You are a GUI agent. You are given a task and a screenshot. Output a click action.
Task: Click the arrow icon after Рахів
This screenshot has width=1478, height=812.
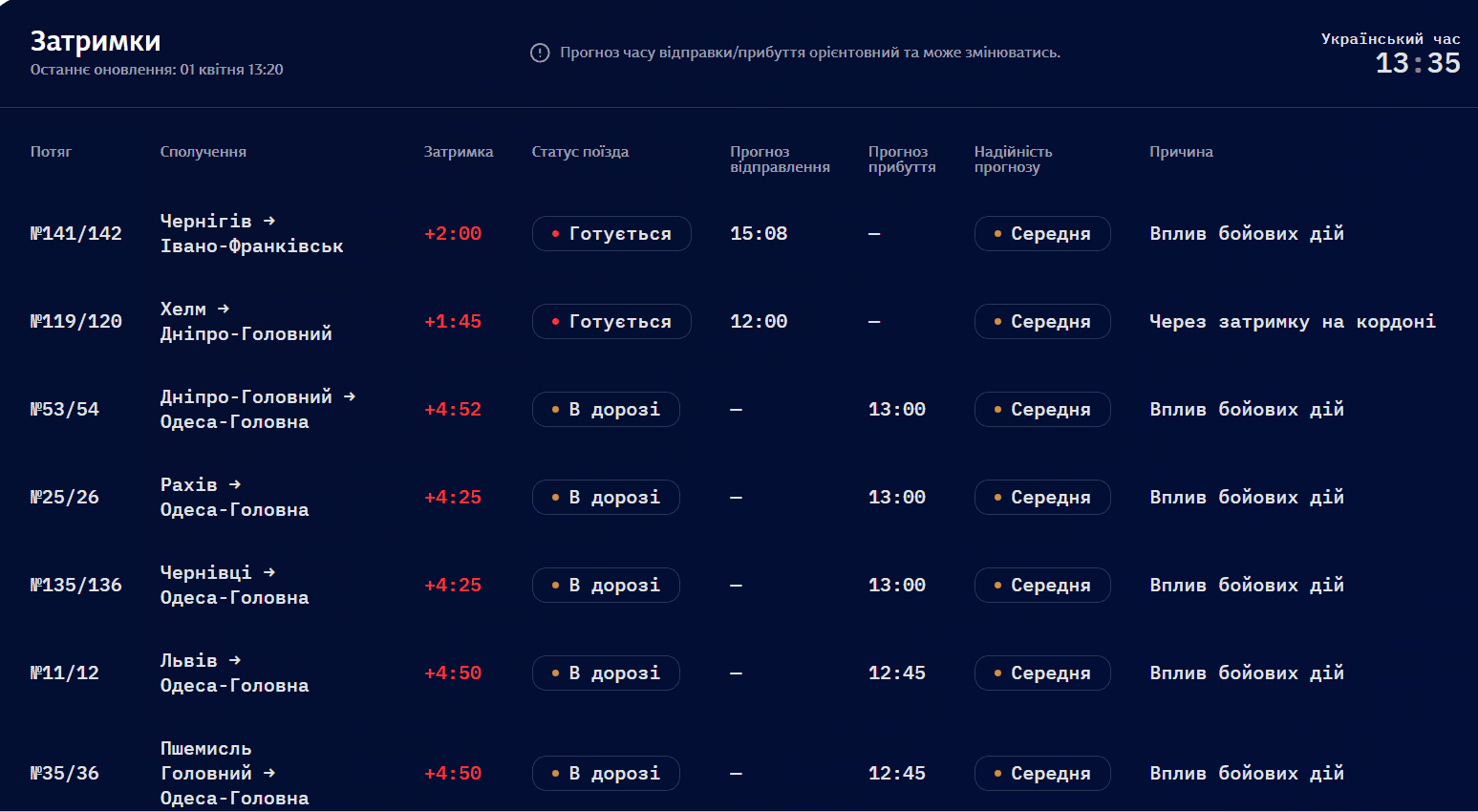click(235, 484)
